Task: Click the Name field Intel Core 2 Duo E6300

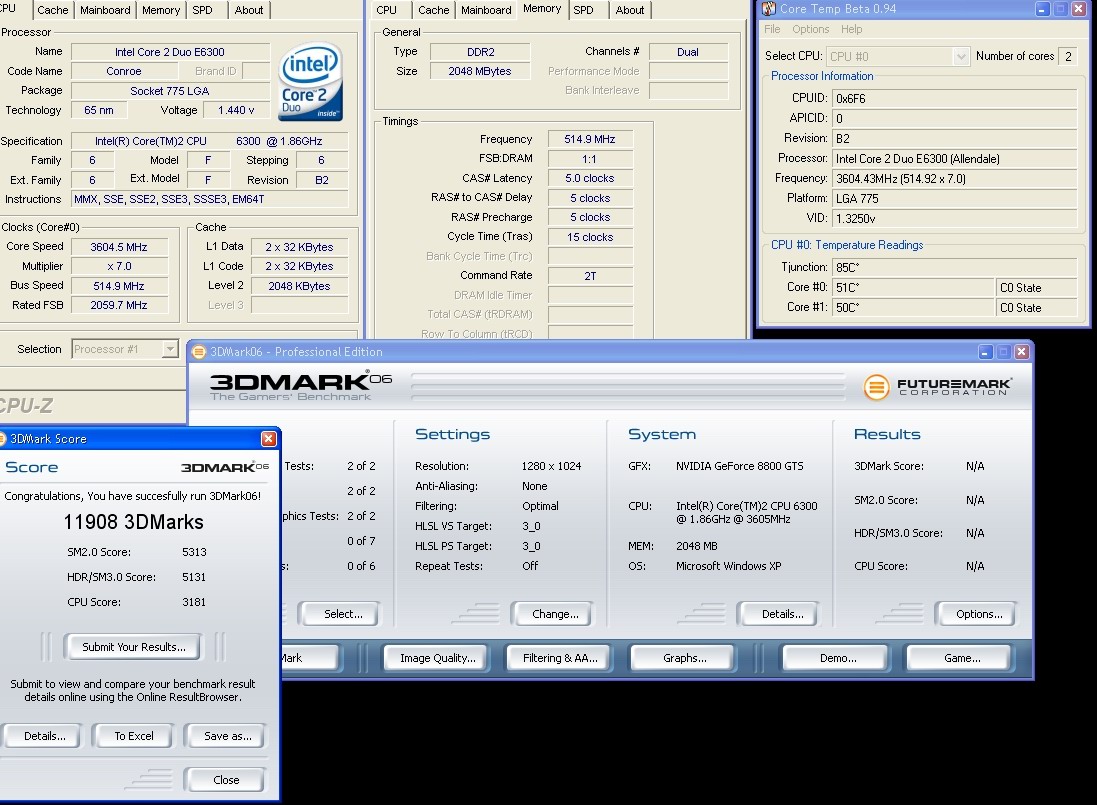Action: 170,52
